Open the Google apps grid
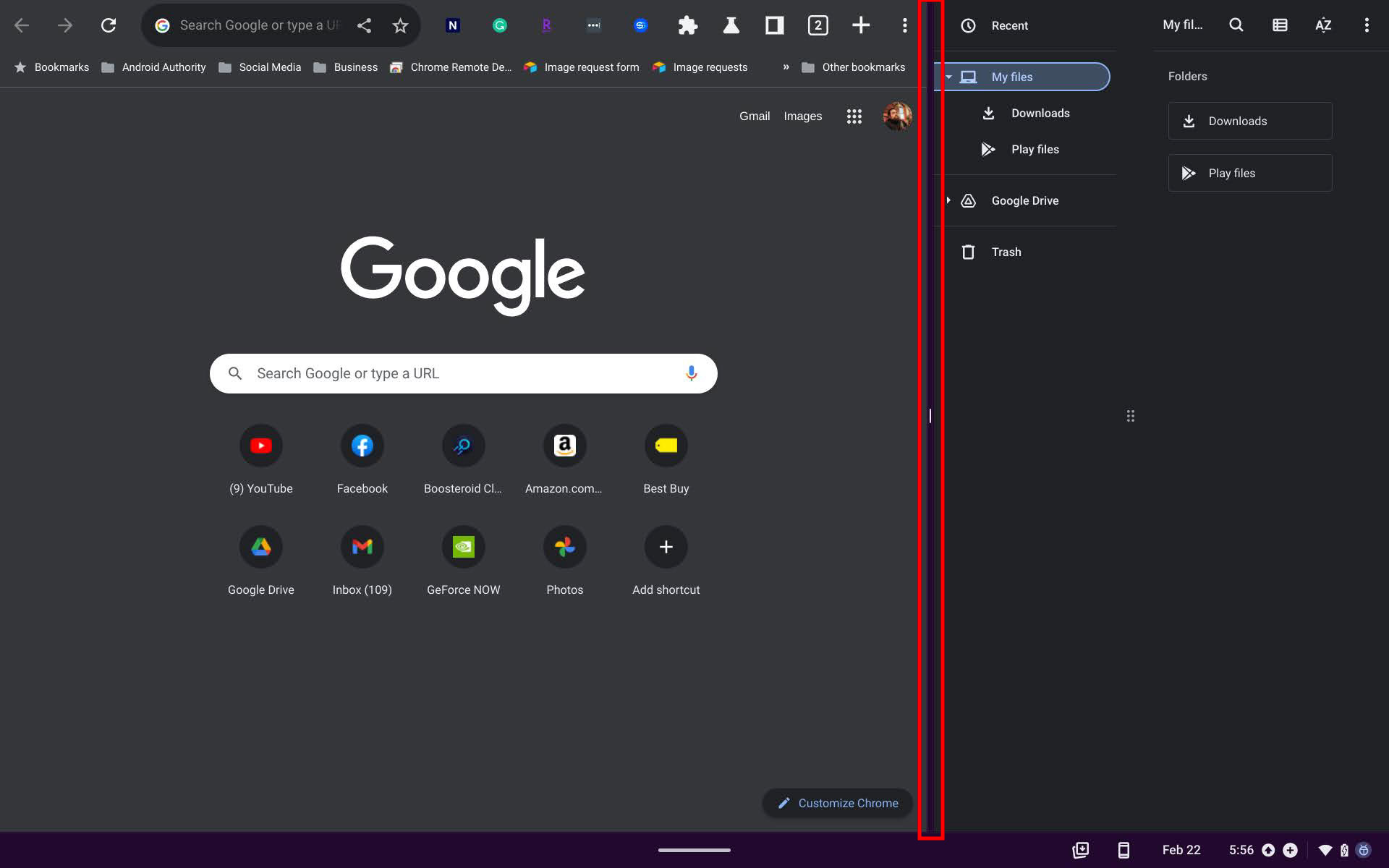 [x=854, y=116]
